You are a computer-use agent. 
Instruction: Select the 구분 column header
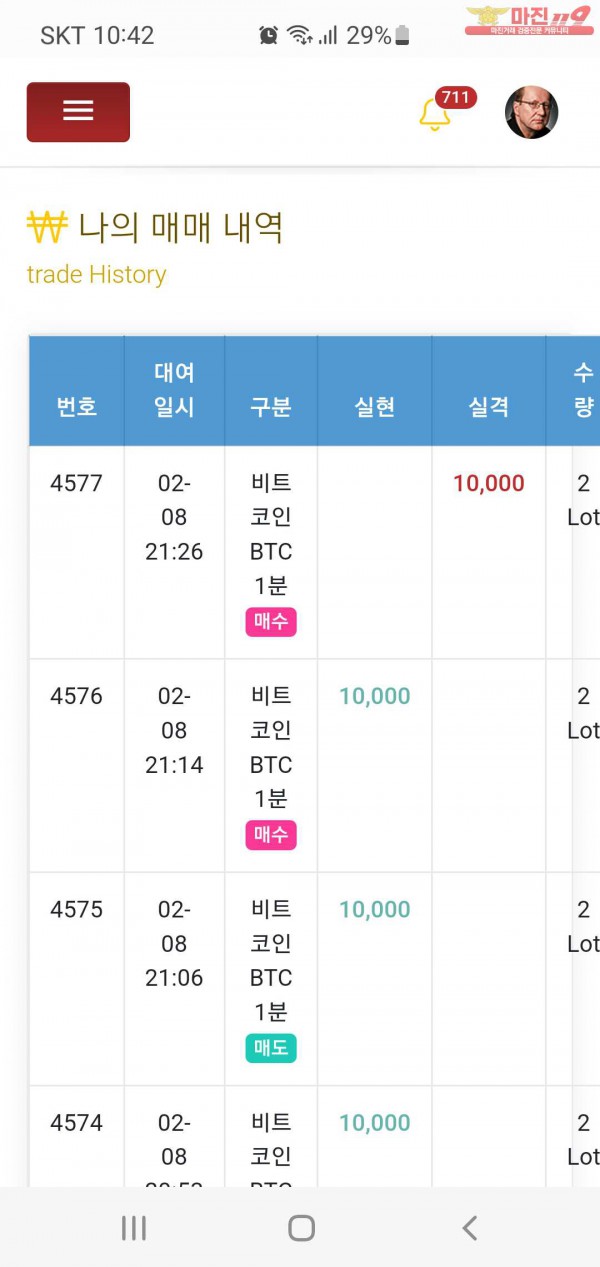click(x=271, y=406)
